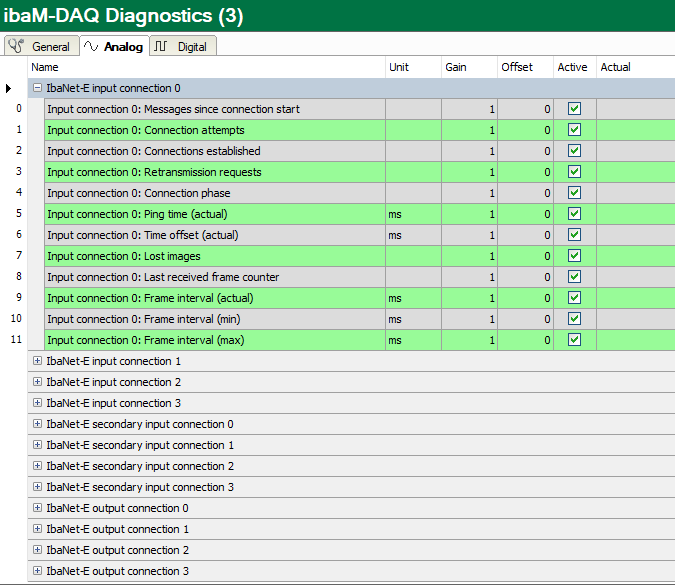Click the Gain cell for Lost images
Image resolution: width=675 pixels, height=585 pixels.
(x=469, y=256)
